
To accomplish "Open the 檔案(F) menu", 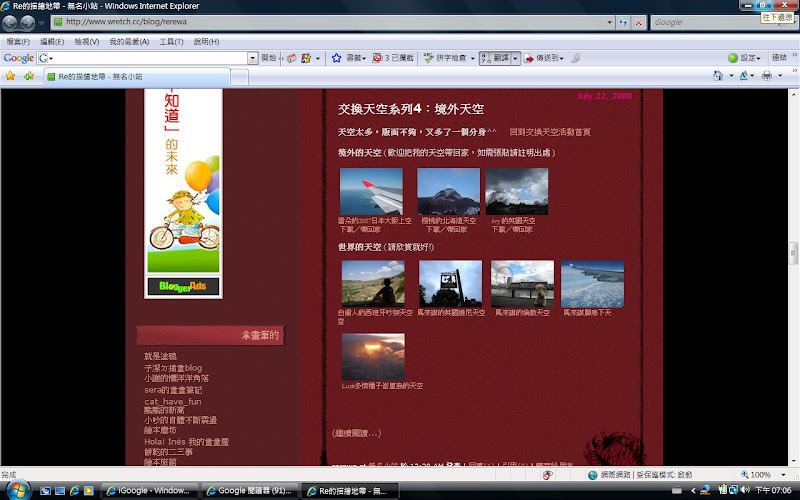I will (18, 42).
